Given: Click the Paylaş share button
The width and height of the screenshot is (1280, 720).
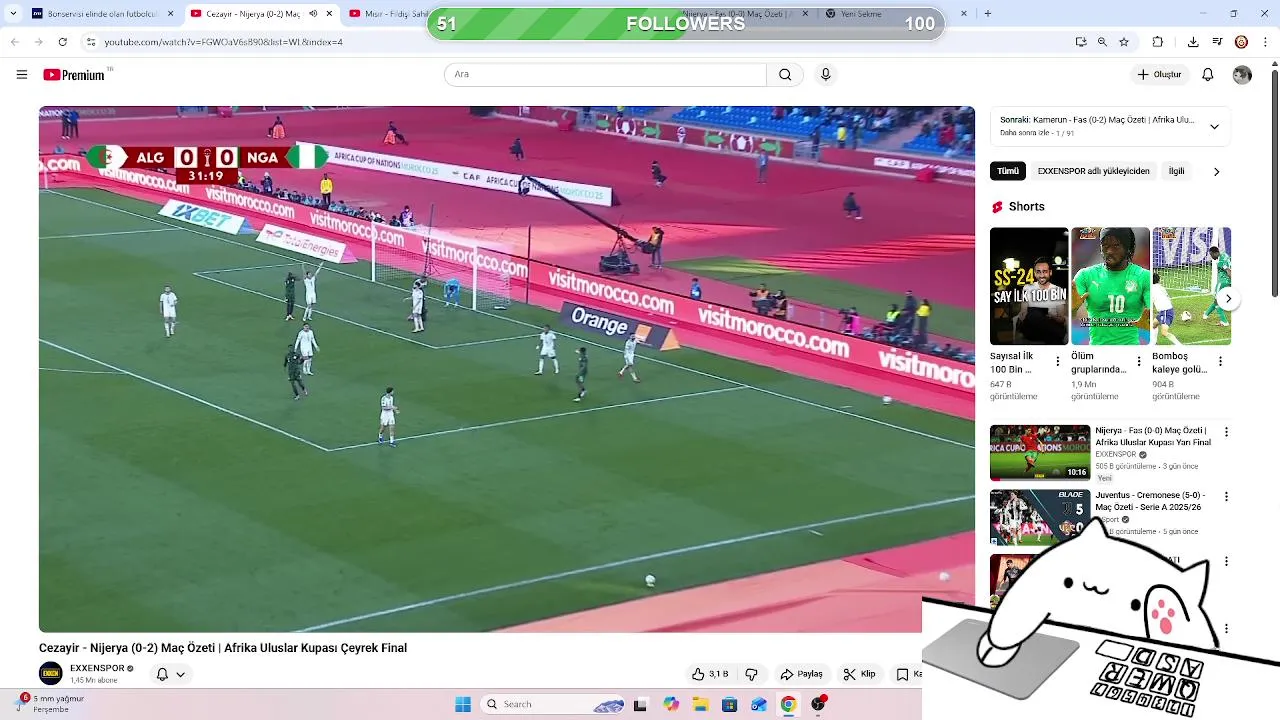Looking at the screenshot, I should click(x=802, y=674).
